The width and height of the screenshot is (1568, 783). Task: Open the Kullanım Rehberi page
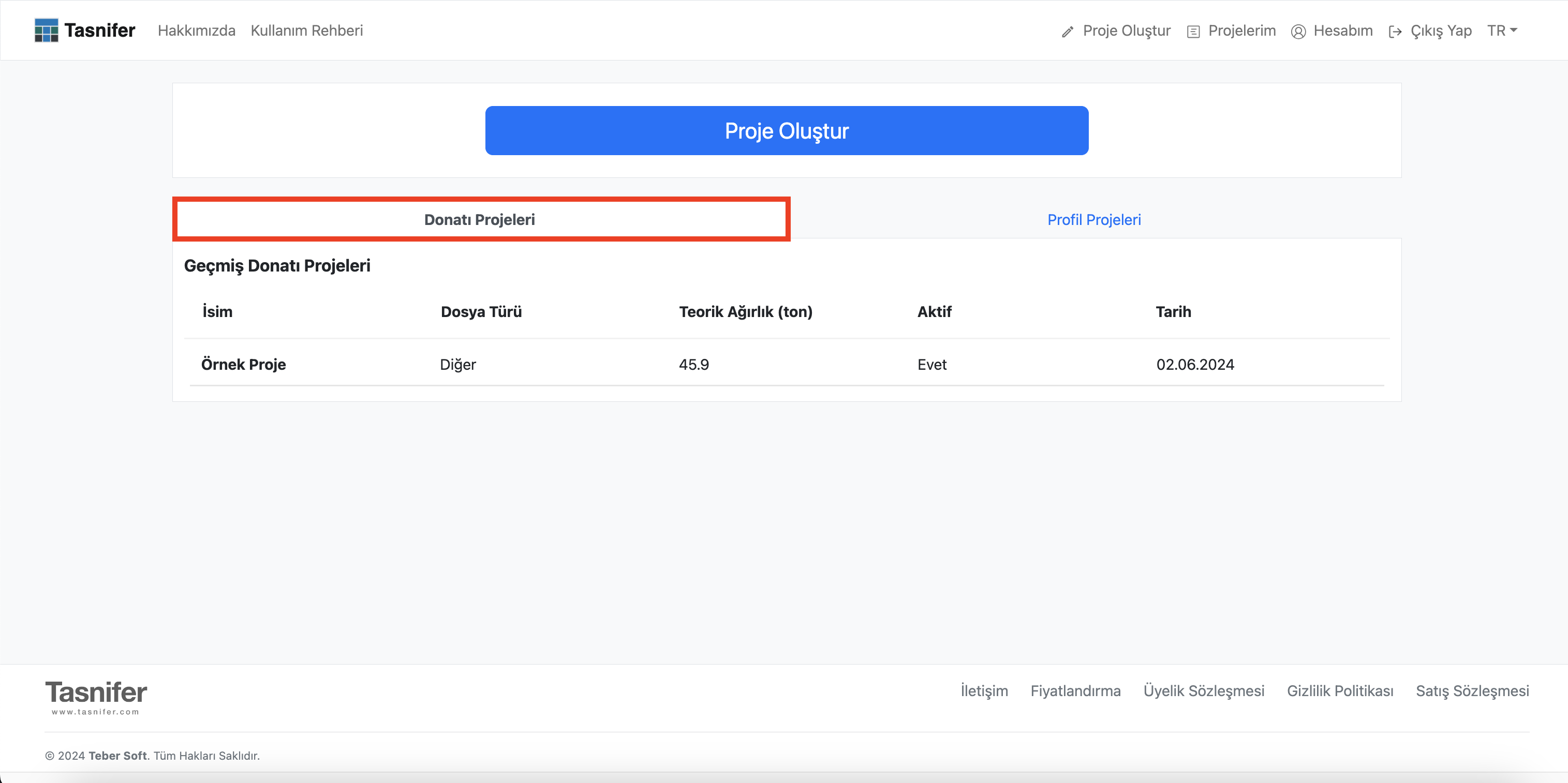pyautogui.click(x=307, y=31)
